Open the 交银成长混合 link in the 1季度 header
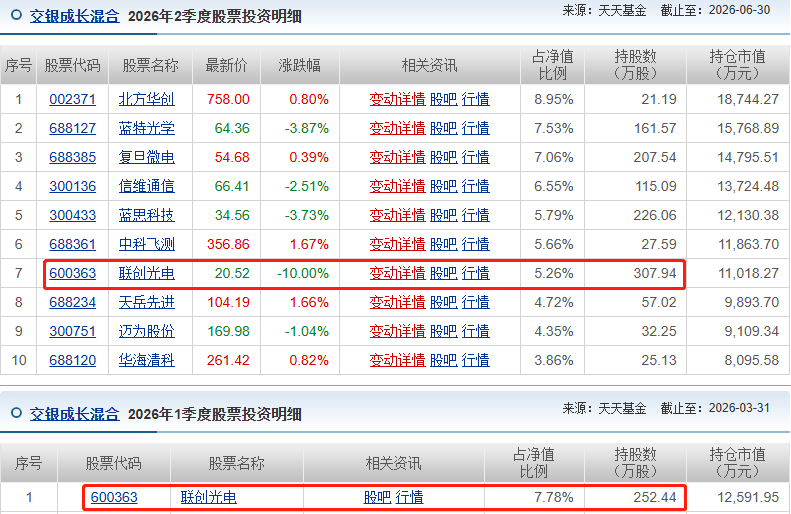This screenshot has height=514, width=791. coord(75,414)
